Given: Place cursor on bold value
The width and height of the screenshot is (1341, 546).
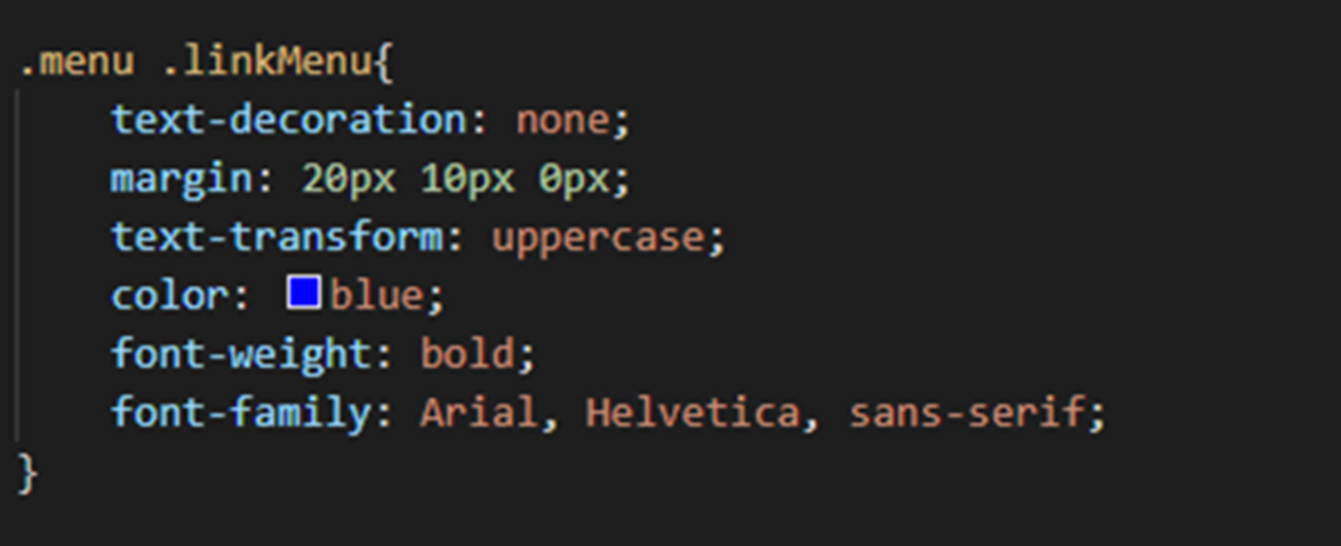Looking at the screenshot, I should [x=468, y=354].
